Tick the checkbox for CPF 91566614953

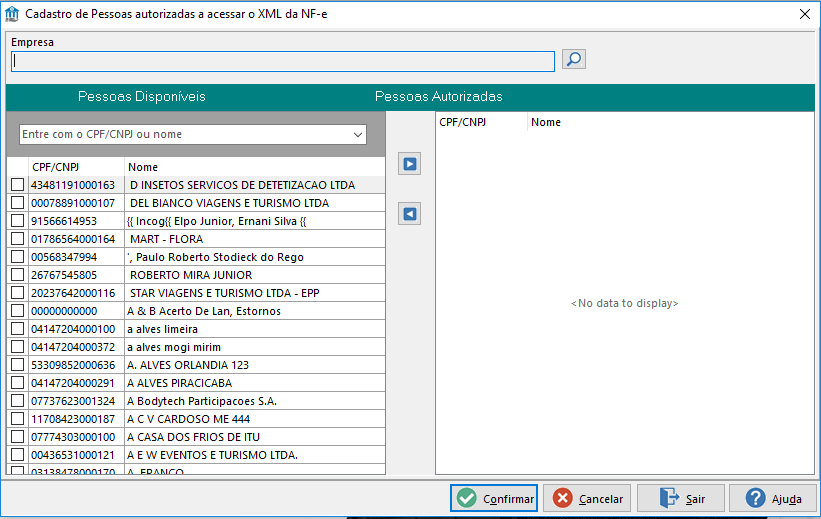(x=18, y=220)
